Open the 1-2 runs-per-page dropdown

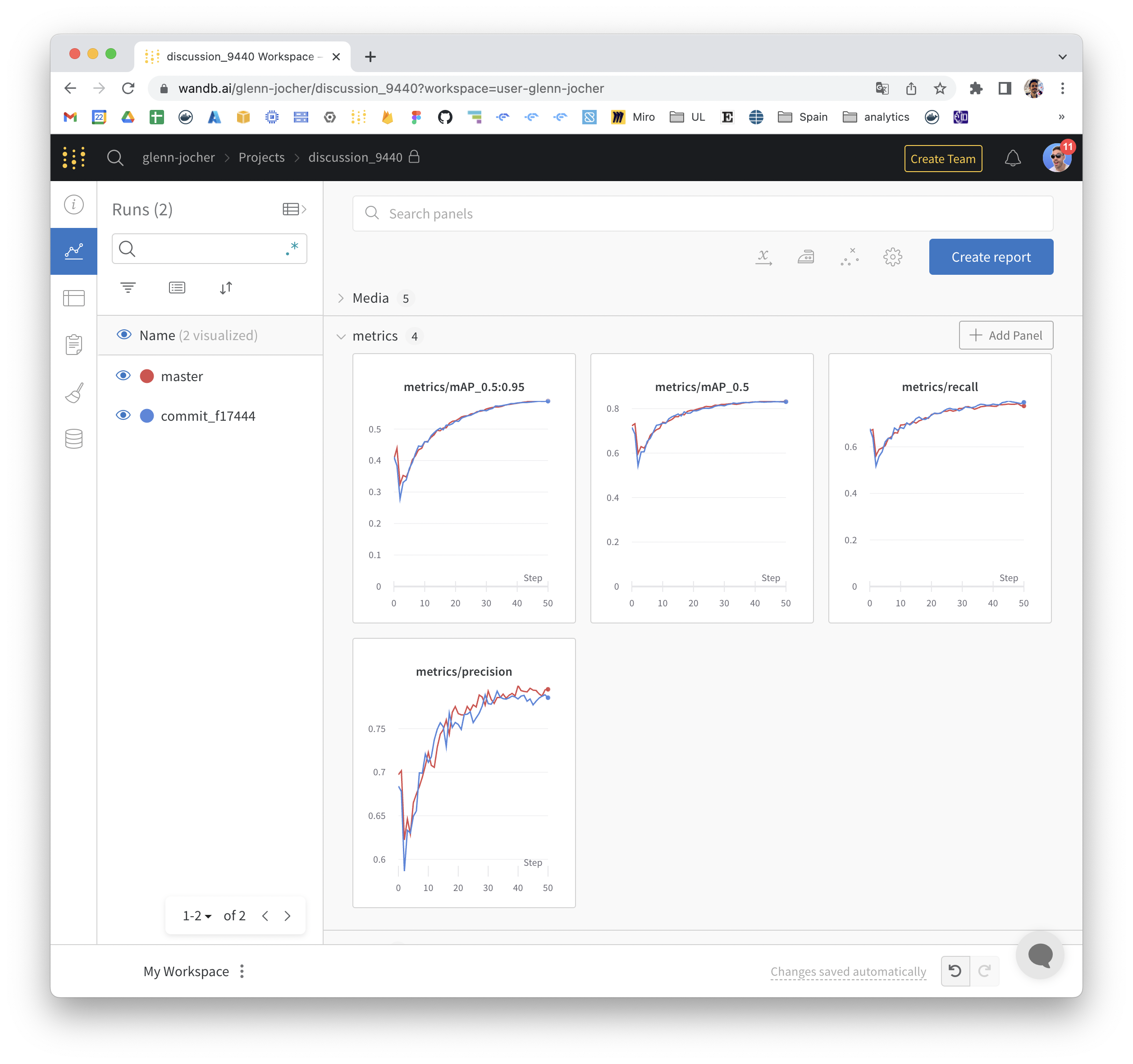[x=196, y=915]
